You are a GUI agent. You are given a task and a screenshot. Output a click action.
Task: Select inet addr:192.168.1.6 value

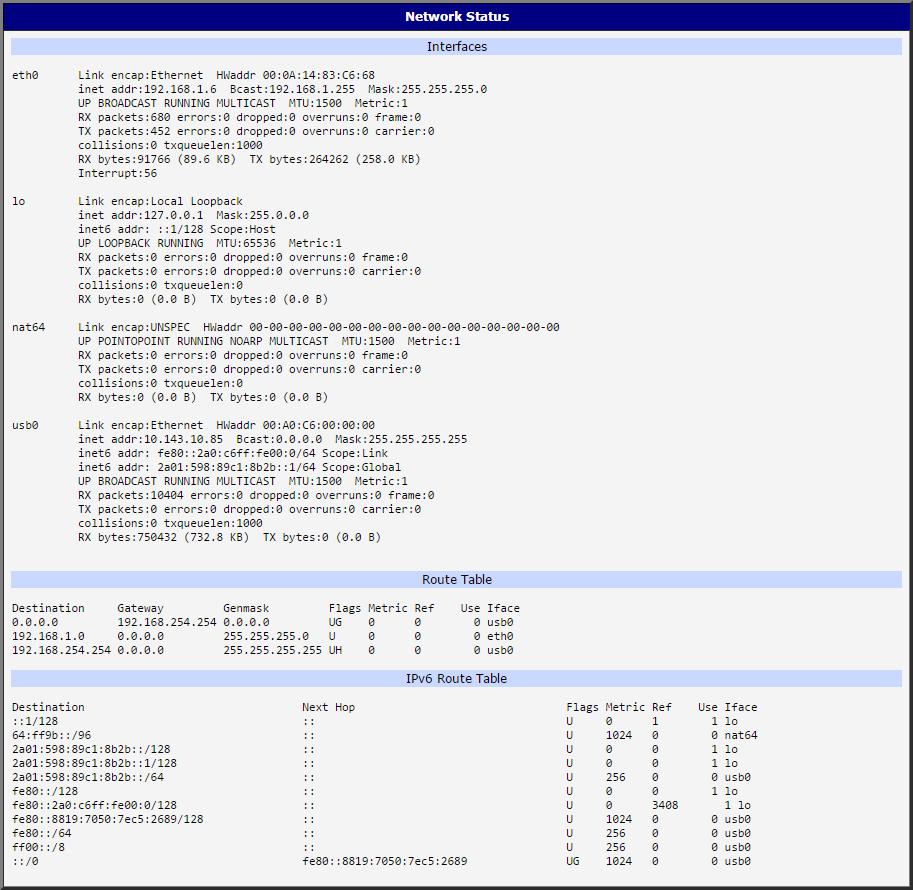[147, 89]
